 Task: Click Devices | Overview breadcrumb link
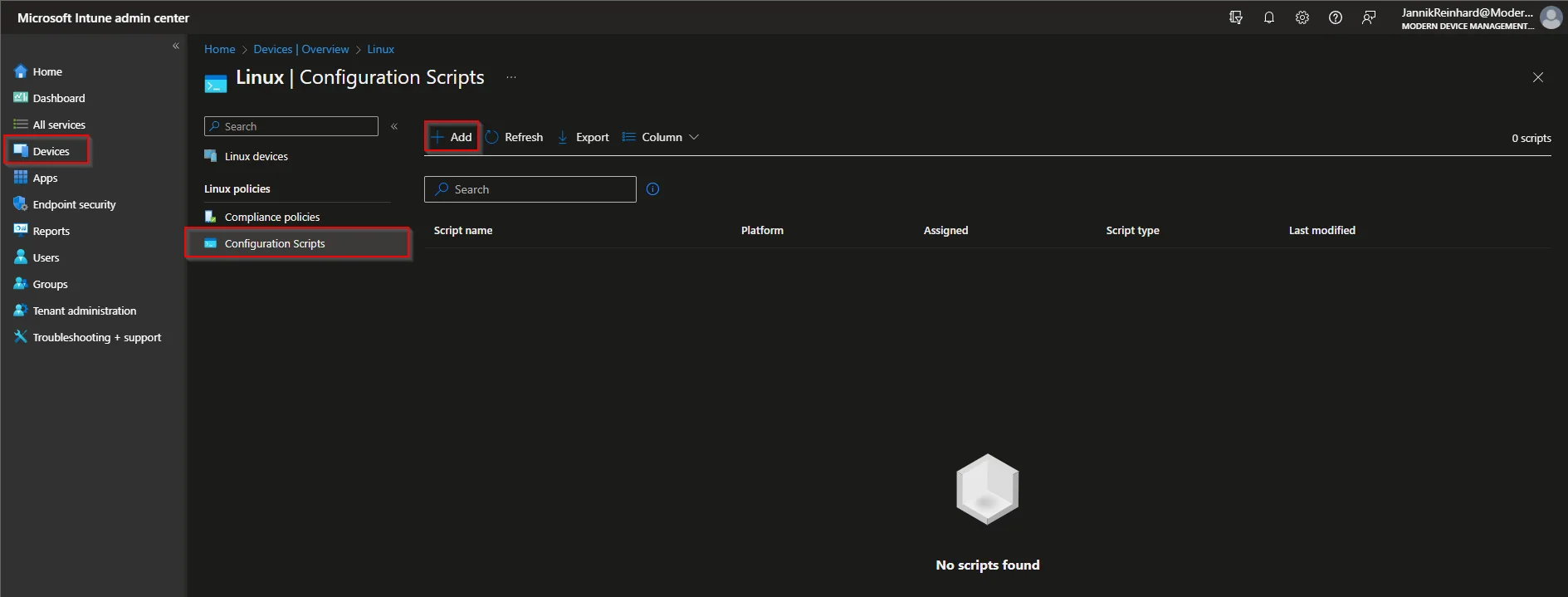click(301, 49)
